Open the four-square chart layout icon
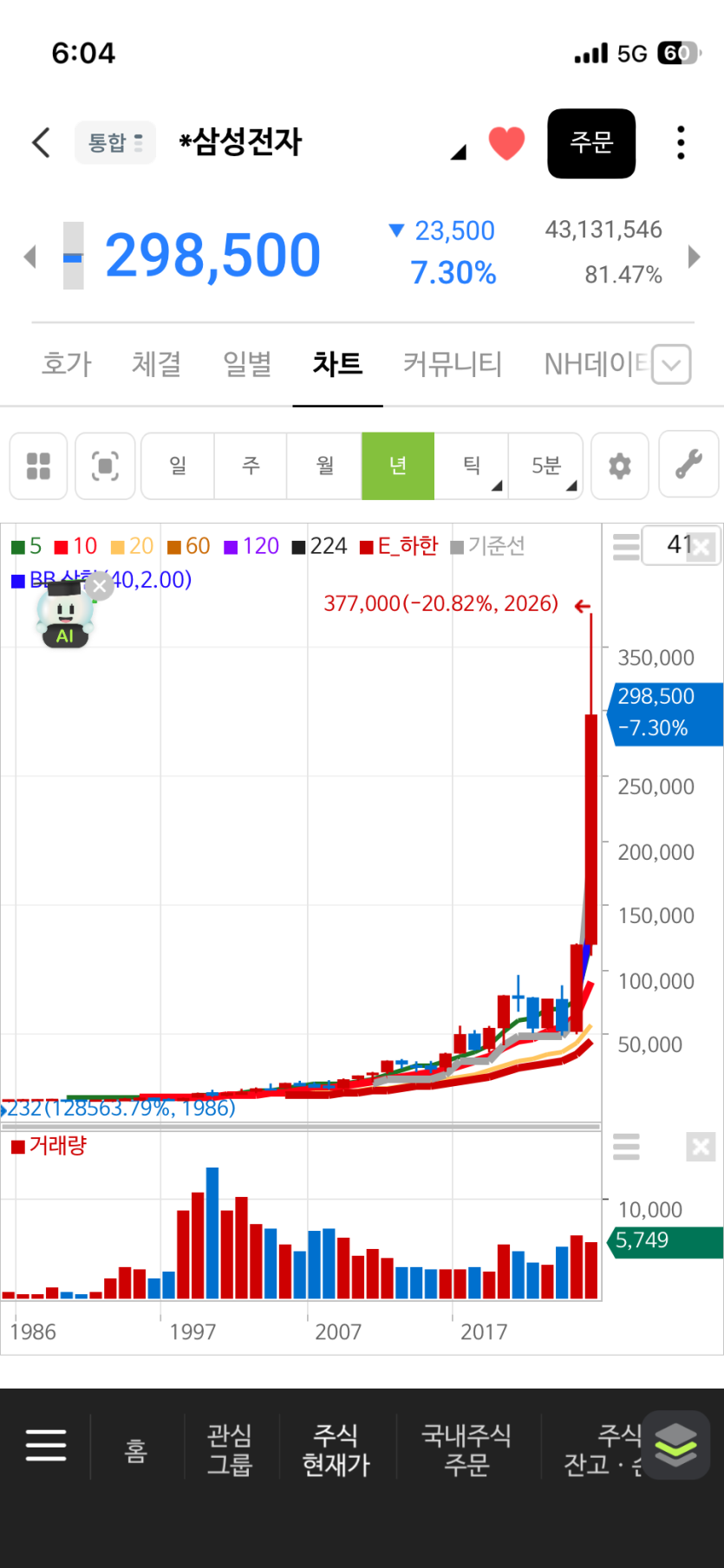This screenshot has width=724, height=1568. (38, 465)
